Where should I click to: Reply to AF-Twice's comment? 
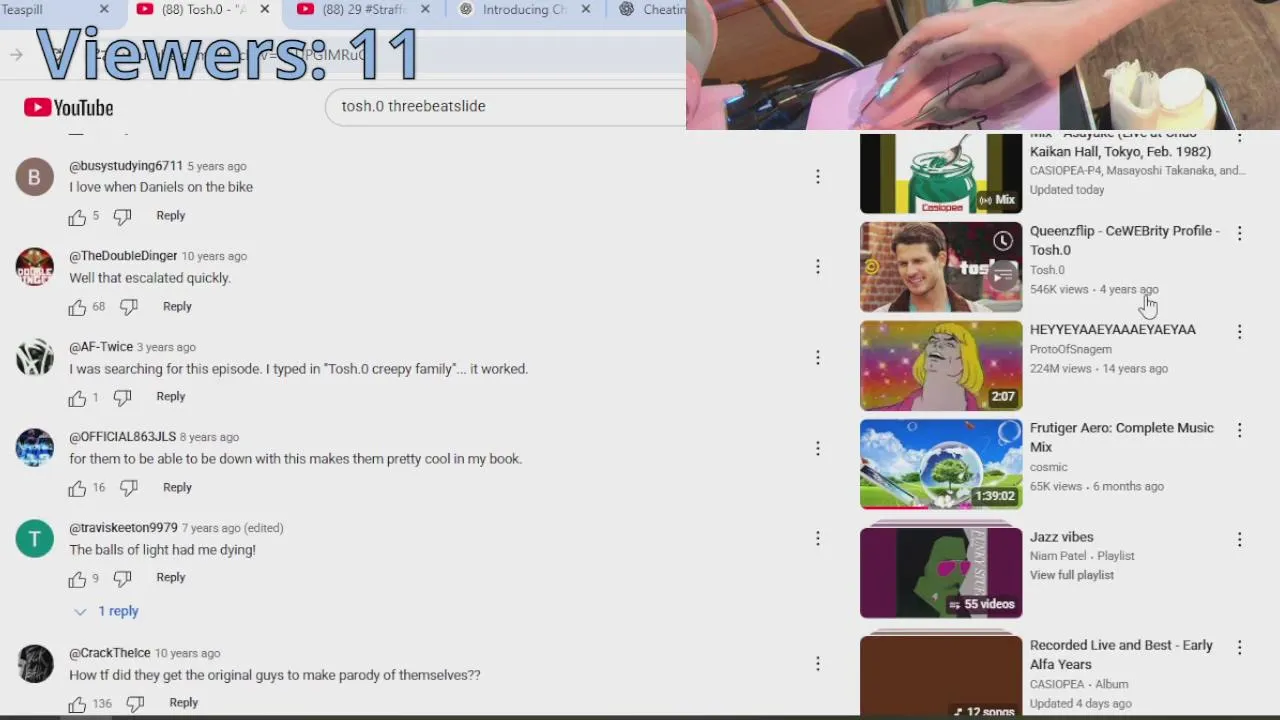click(x=170, y=397)
